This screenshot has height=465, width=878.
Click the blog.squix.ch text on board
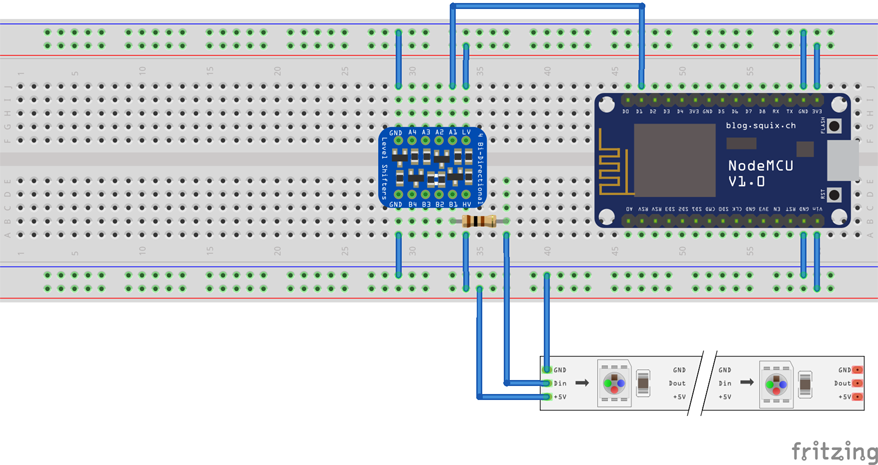tap(761, 126)
